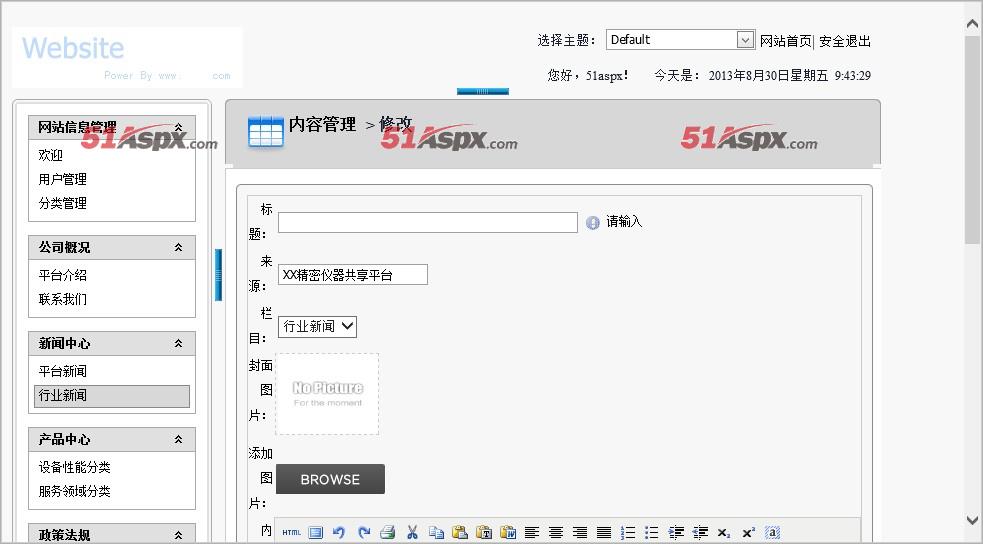The width and height of the screenshot is (983, 544).
Task: Apply subscript formatting
Action: tap(724, 533)
